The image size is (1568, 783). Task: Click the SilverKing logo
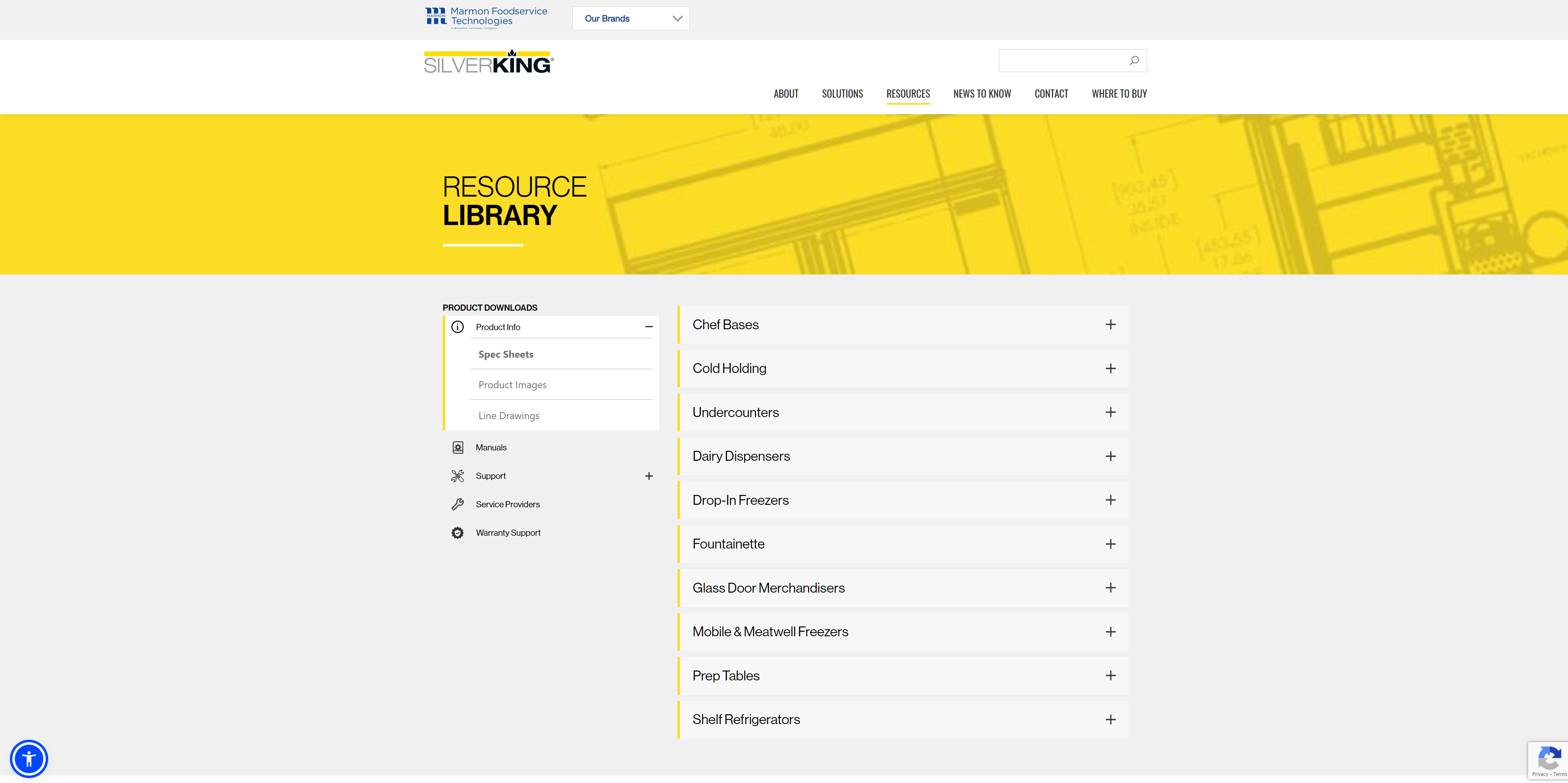489,62
